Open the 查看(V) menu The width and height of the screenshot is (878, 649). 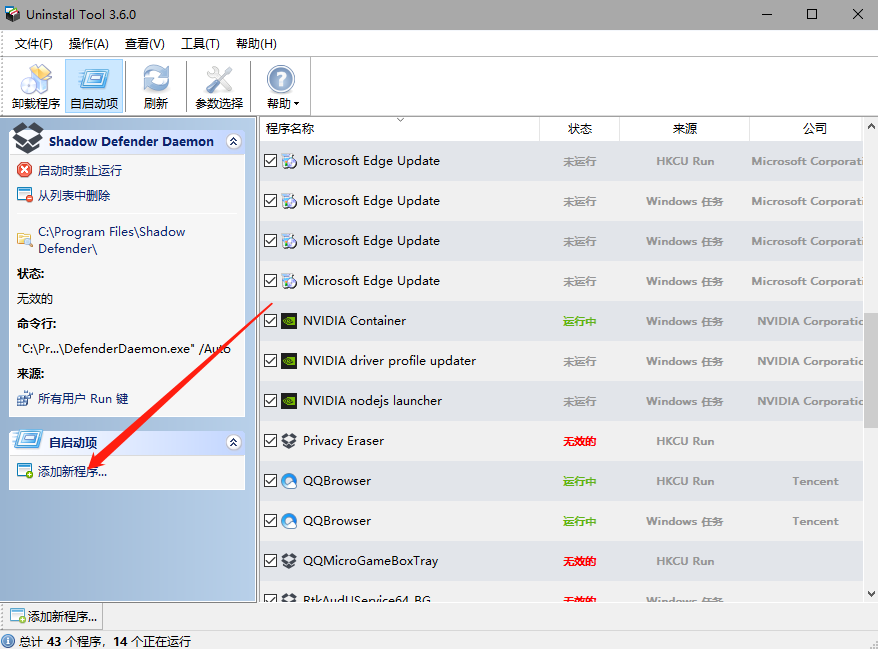pyautogui.click(x=144, y=44)
